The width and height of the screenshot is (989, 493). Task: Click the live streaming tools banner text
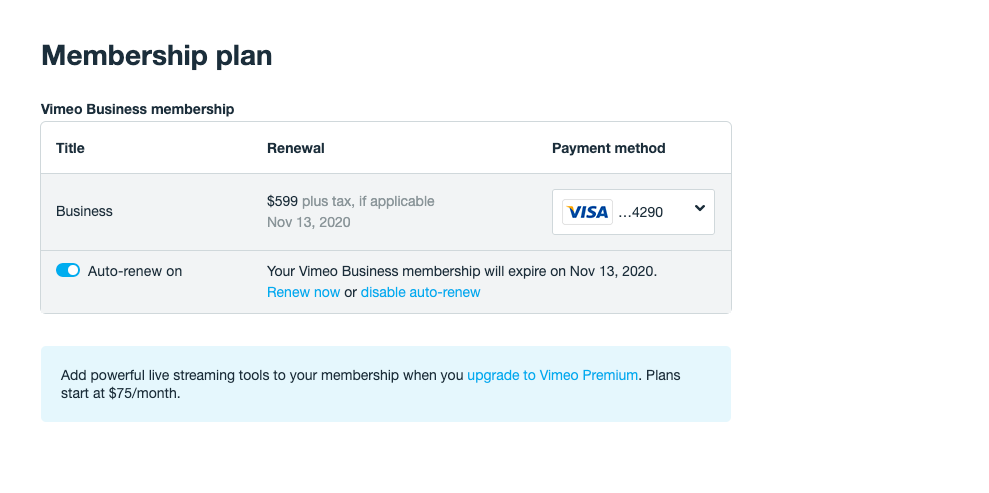262,375
